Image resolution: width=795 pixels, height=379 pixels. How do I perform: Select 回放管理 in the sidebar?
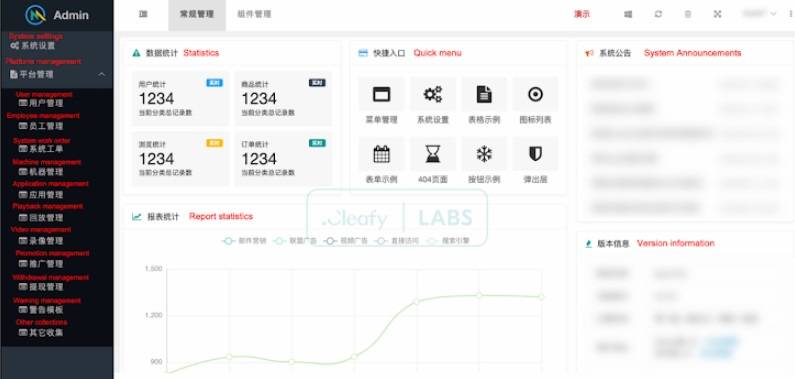41,218
